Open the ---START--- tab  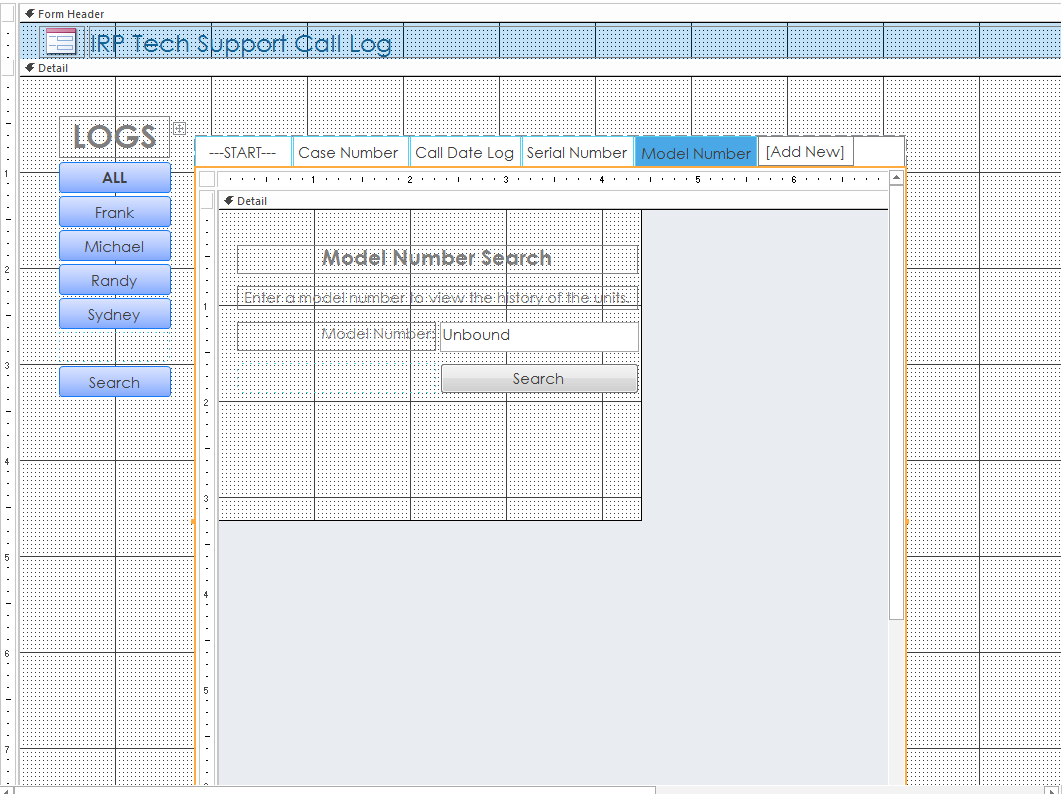[x=242, y=152]
